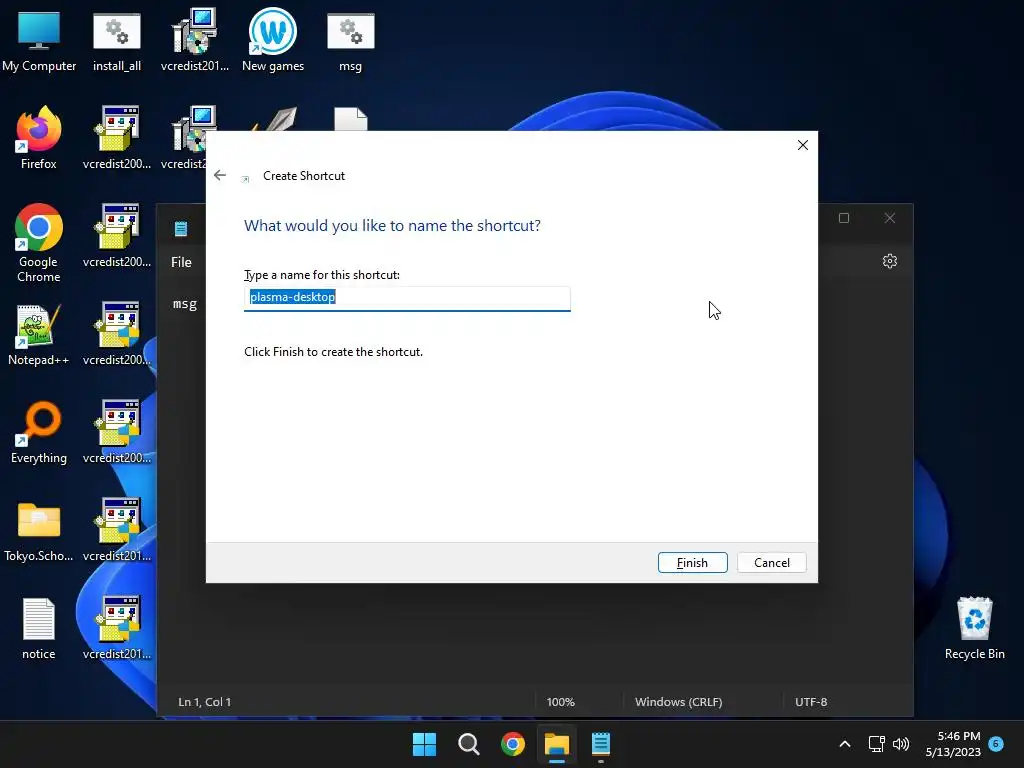Open Chrome from the taskbar
Viewport: 1024px width, 768px height.
coord(513,744)
